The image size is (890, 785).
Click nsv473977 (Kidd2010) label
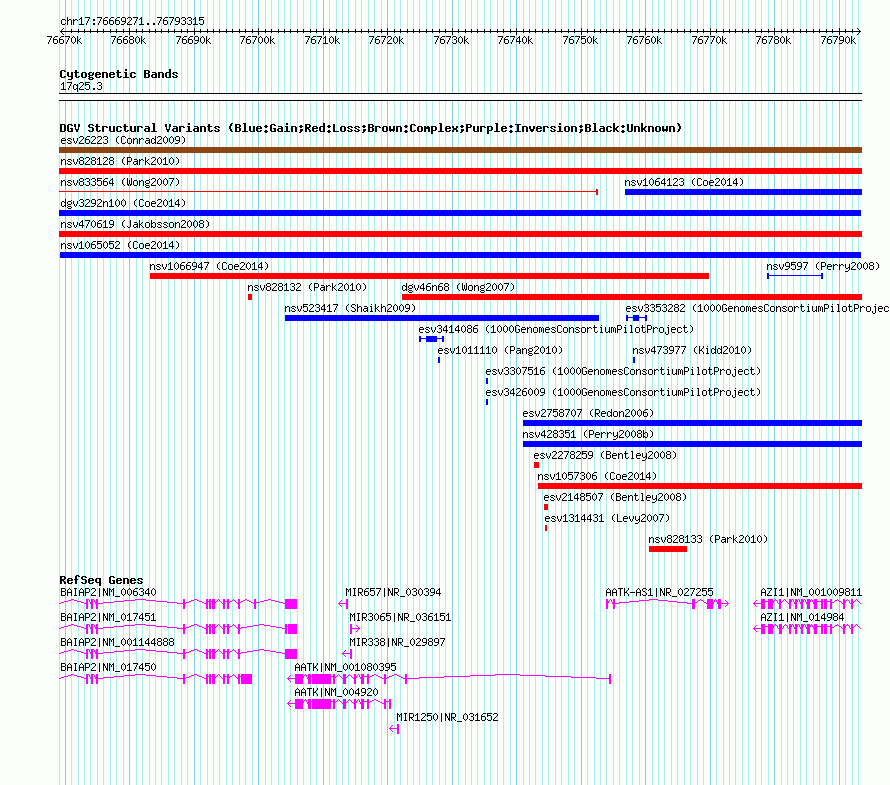point(692,350)
